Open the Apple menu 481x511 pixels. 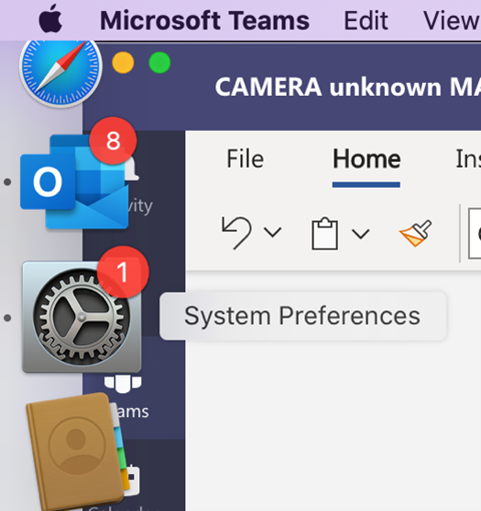click(50, 20)
